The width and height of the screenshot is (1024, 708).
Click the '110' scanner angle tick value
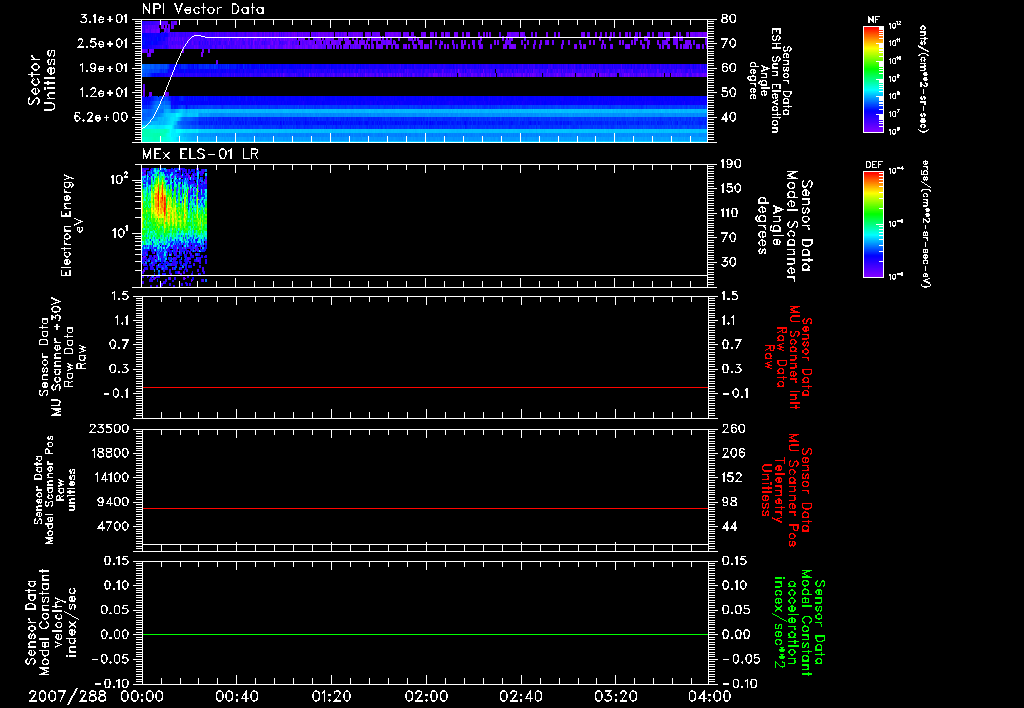pyautogui.click(x=731, y=213)
